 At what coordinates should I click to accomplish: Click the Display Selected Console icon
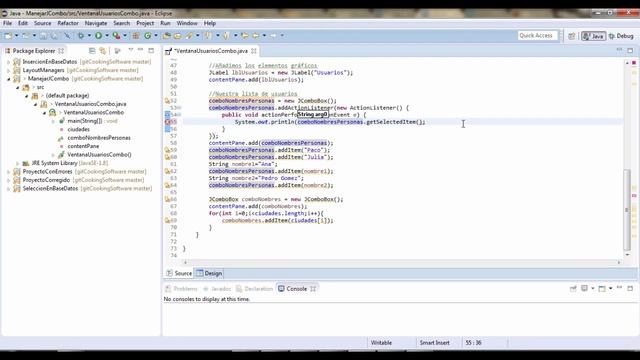point(584,289)
